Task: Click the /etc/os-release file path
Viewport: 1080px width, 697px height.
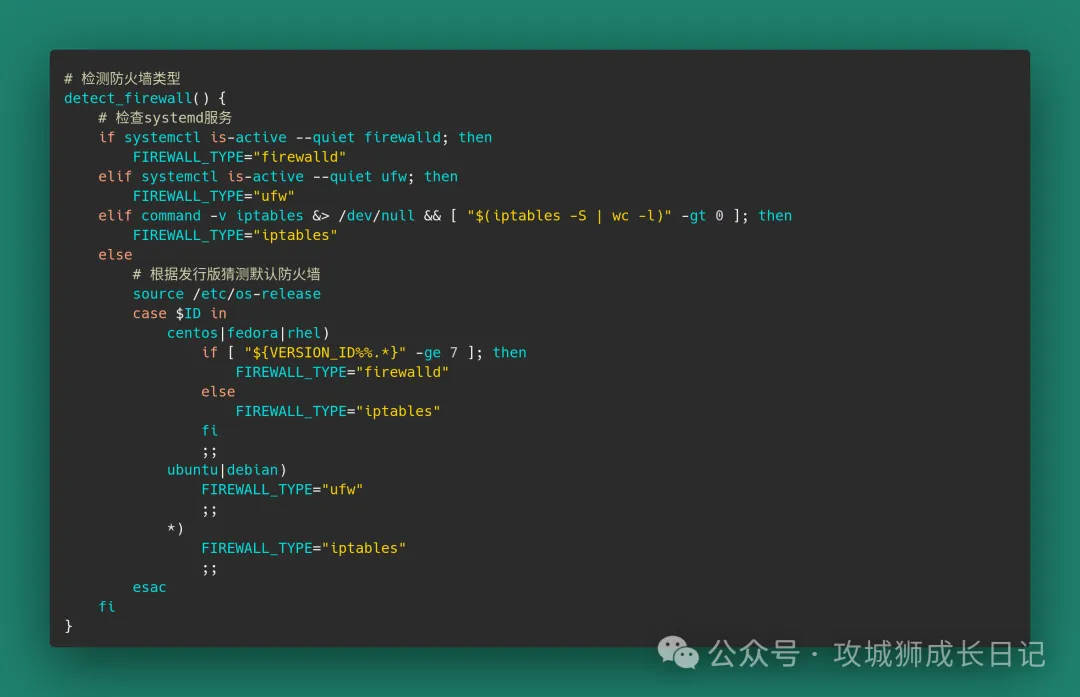Action: click(x=257, y=294)
